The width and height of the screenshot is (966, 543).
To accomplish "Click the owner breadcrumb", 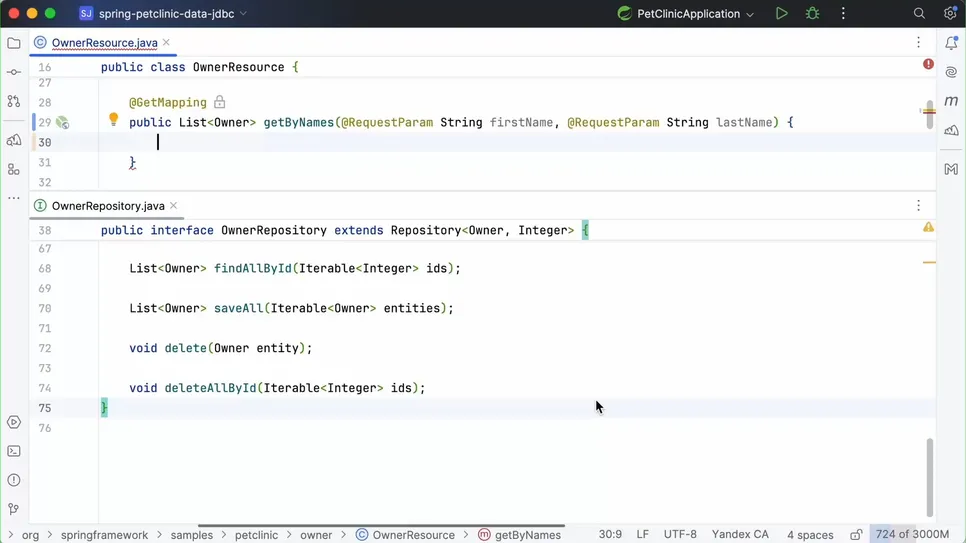I will 316,535.
